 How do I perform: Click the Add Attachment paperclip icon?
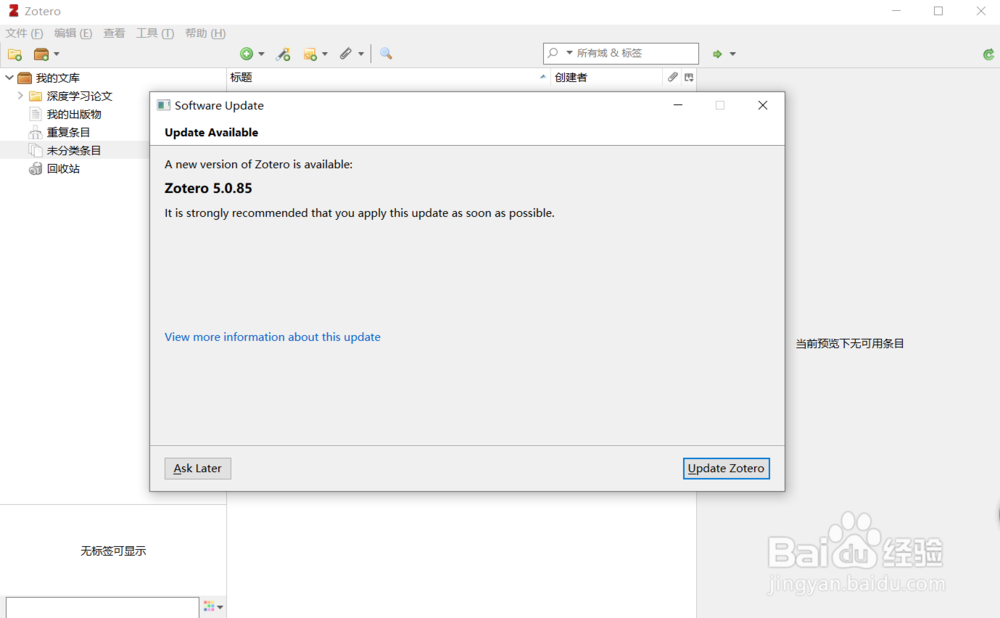point(346,54)
